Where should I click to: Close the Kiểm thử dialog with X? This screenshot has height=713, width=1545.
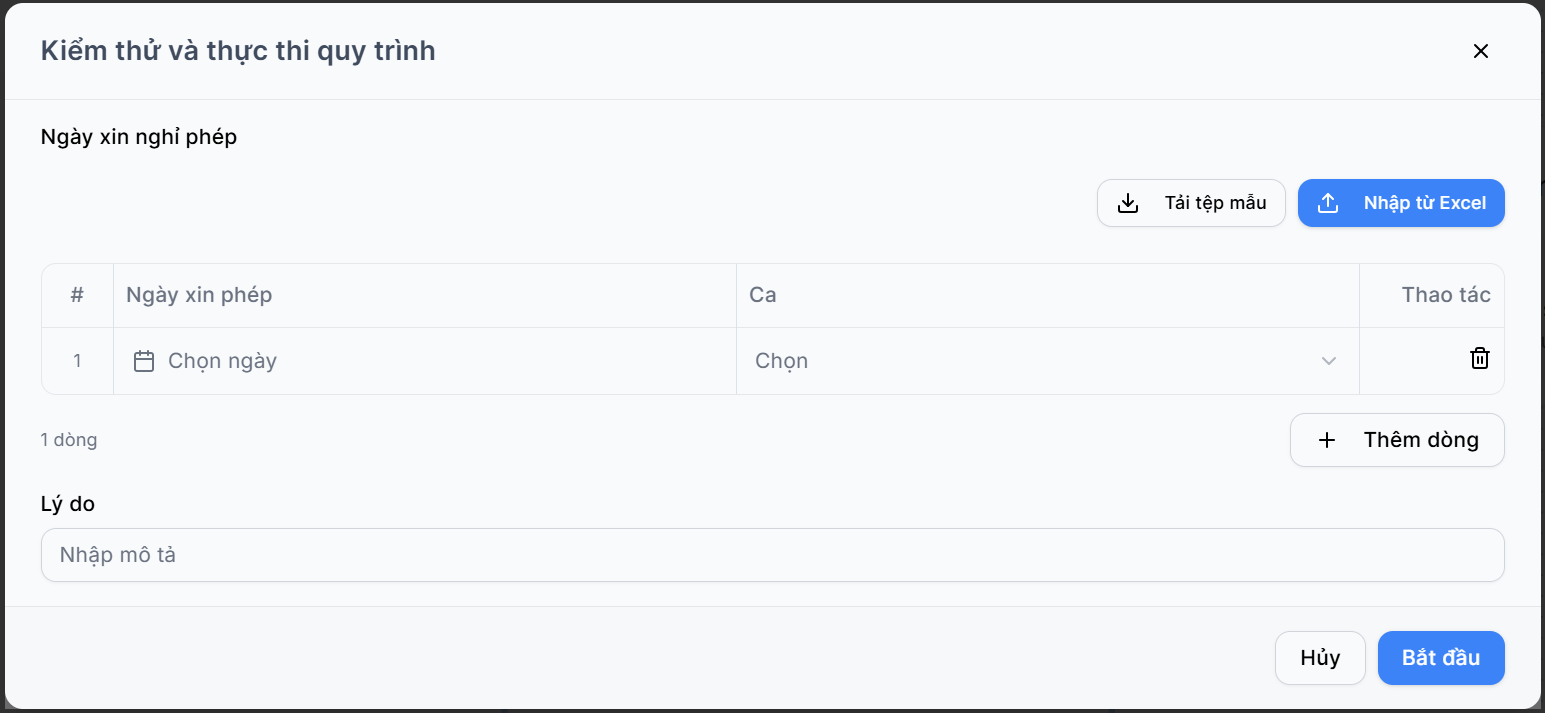tap(1481, 51)
